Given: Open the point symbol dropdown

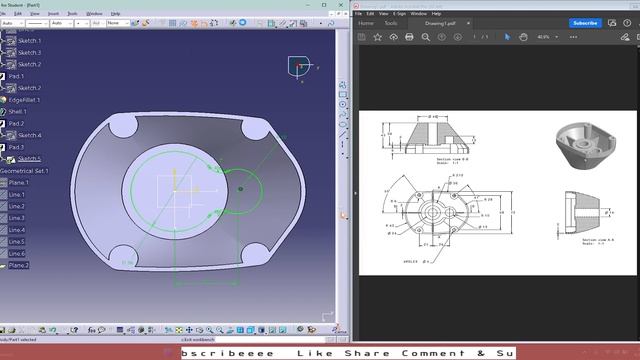Looking at the screenshot, I should click(82, 24).
